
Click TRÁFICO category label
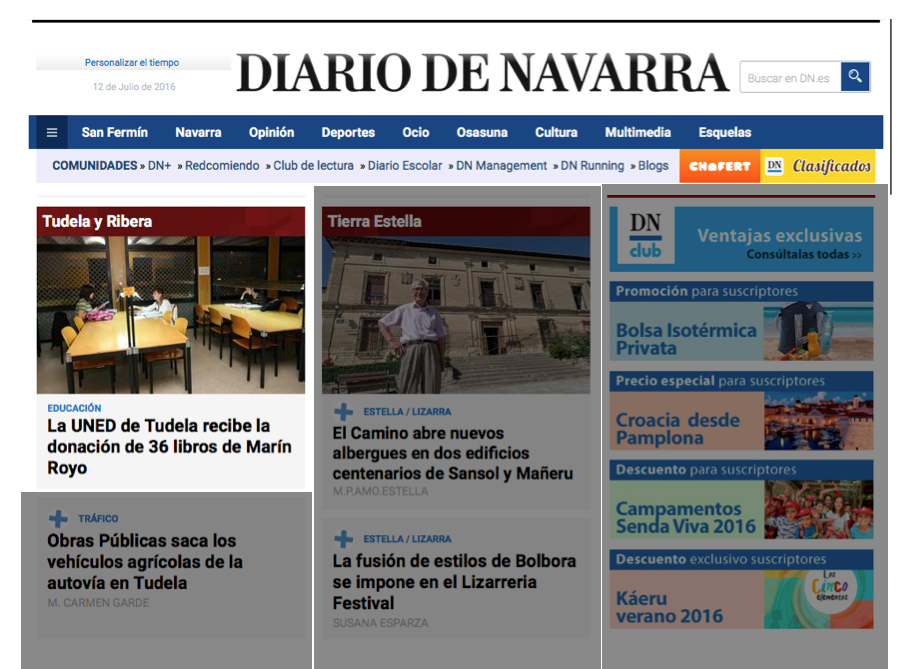[x=98, y=518]
